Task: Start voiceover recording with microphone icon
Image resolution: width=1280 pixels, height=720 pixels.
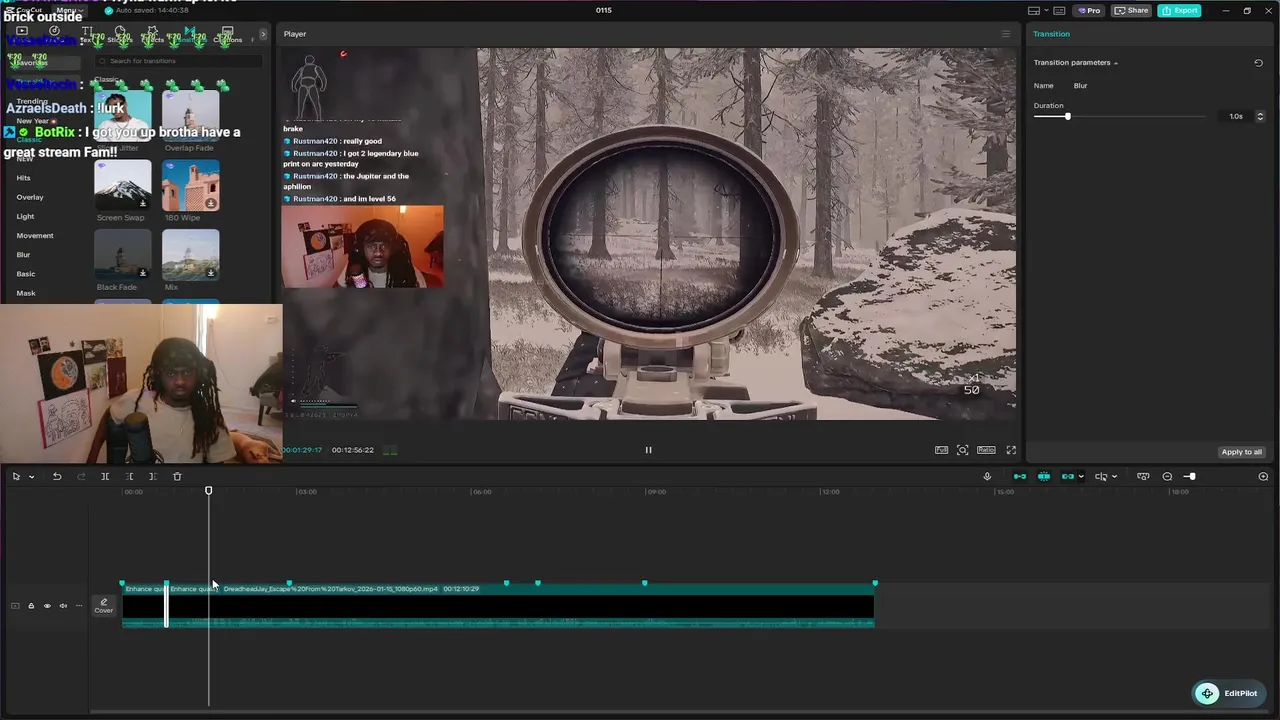Action: pyautogui.click(x=987, y=477)
